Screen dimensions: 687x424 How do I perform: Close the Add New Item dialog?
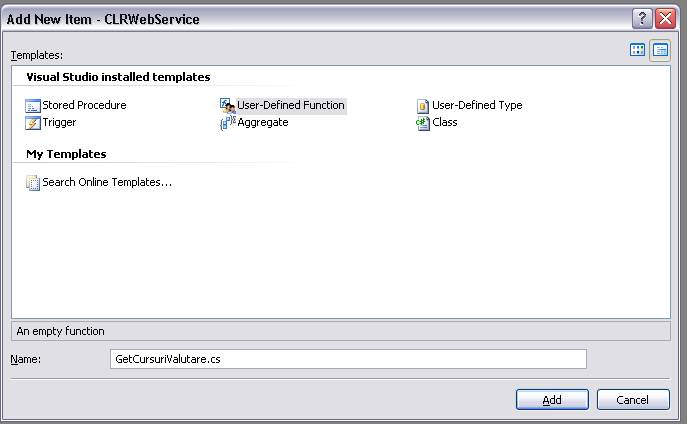coord(666,19)
